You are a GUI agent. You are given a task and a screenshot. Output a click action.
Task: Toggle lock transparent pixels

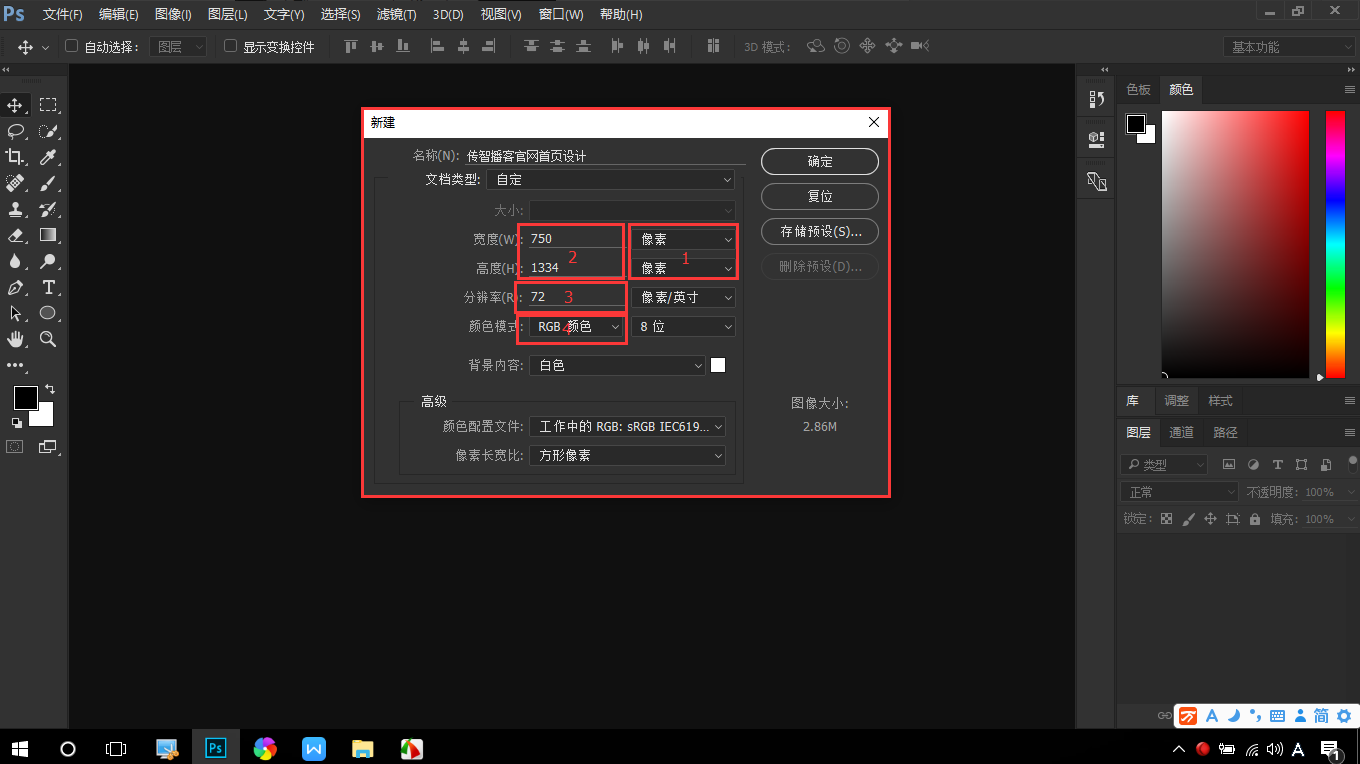click(1165, 519)
